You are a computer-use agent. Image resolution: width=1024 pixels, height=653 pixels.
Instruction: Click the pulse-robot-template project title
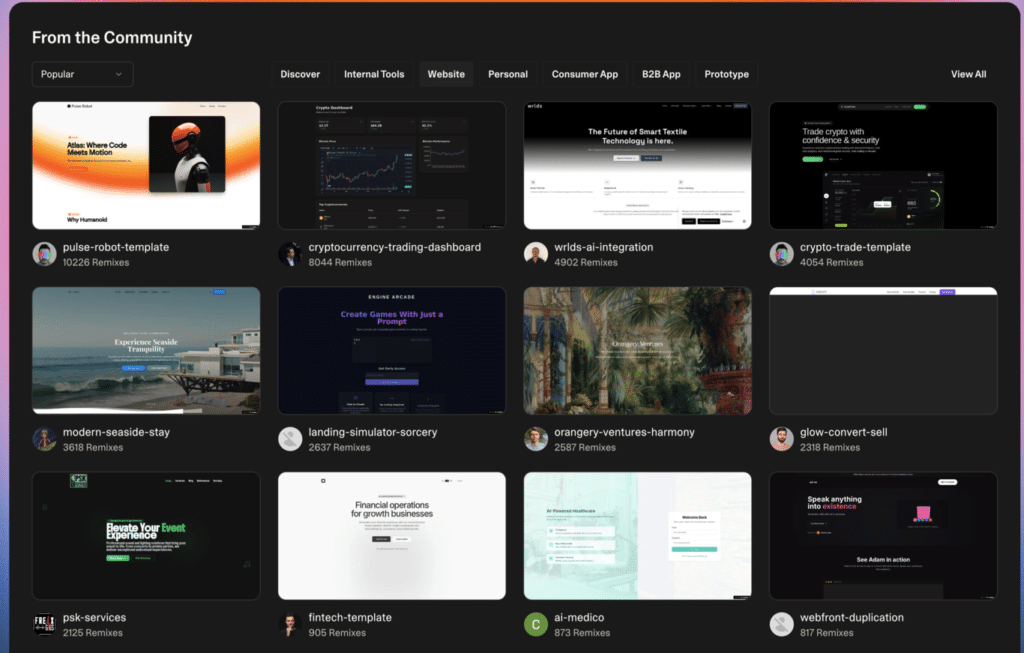(x=116, y=247)
